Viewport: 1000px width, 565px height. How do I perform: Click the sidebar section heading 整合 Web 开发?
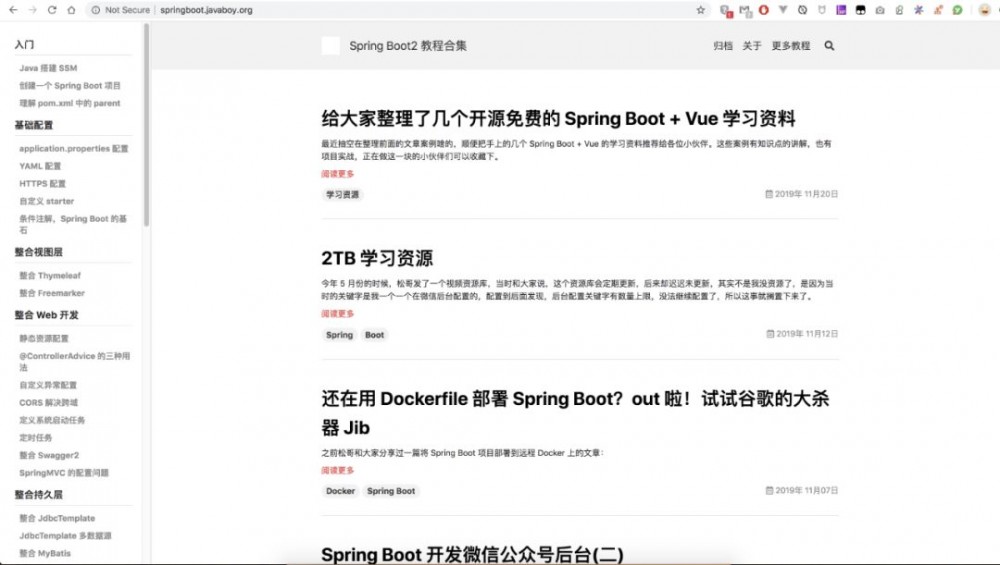pos(47,315)
